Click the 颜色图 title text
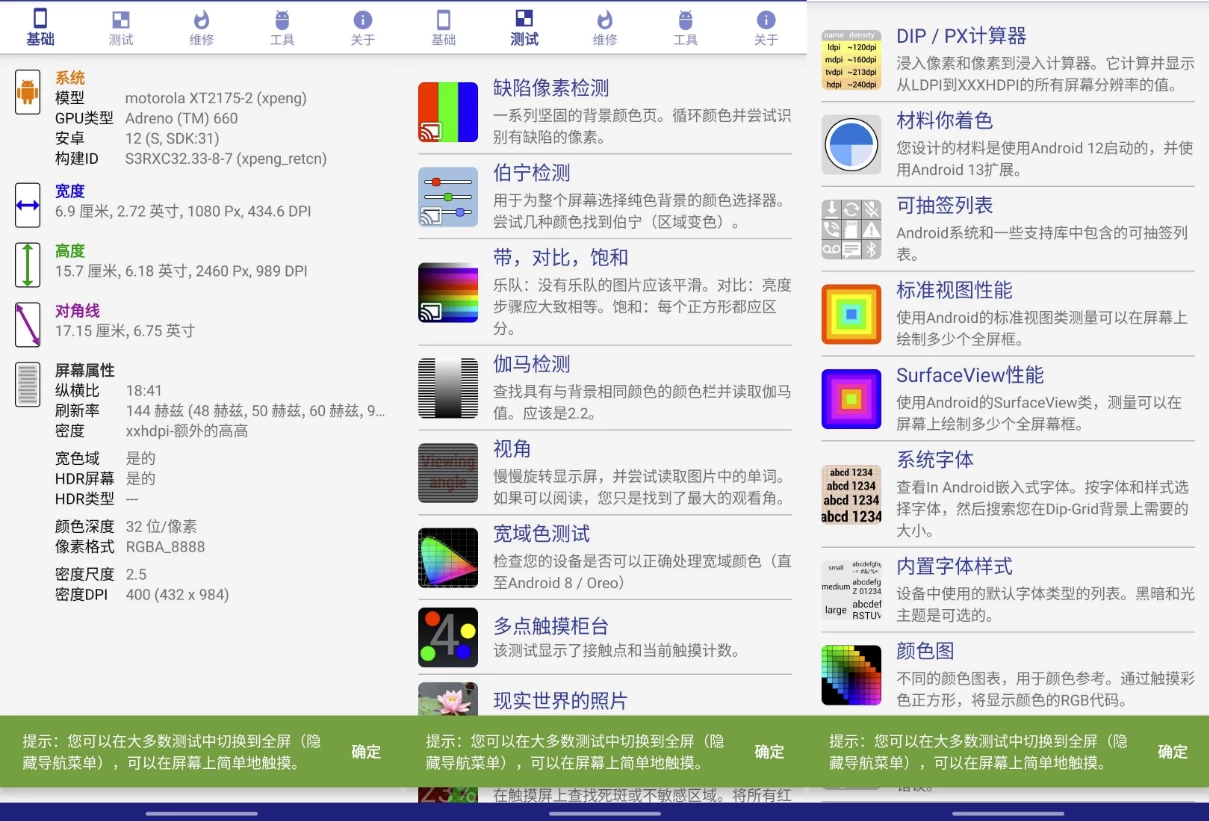 coord(925,651)
